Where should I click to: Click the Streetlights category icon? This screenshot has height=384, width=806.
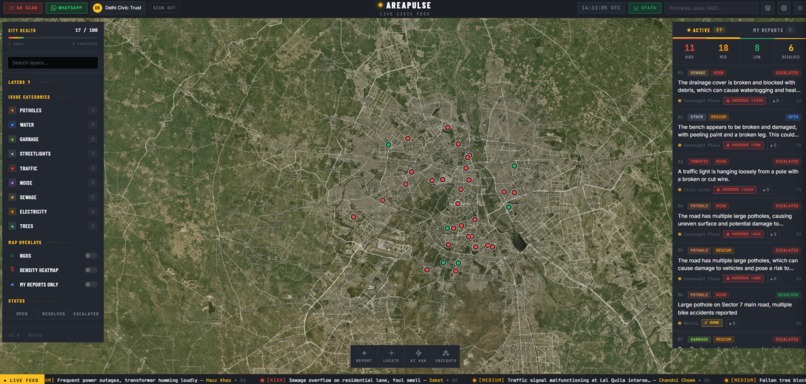[x=12, y=154]
